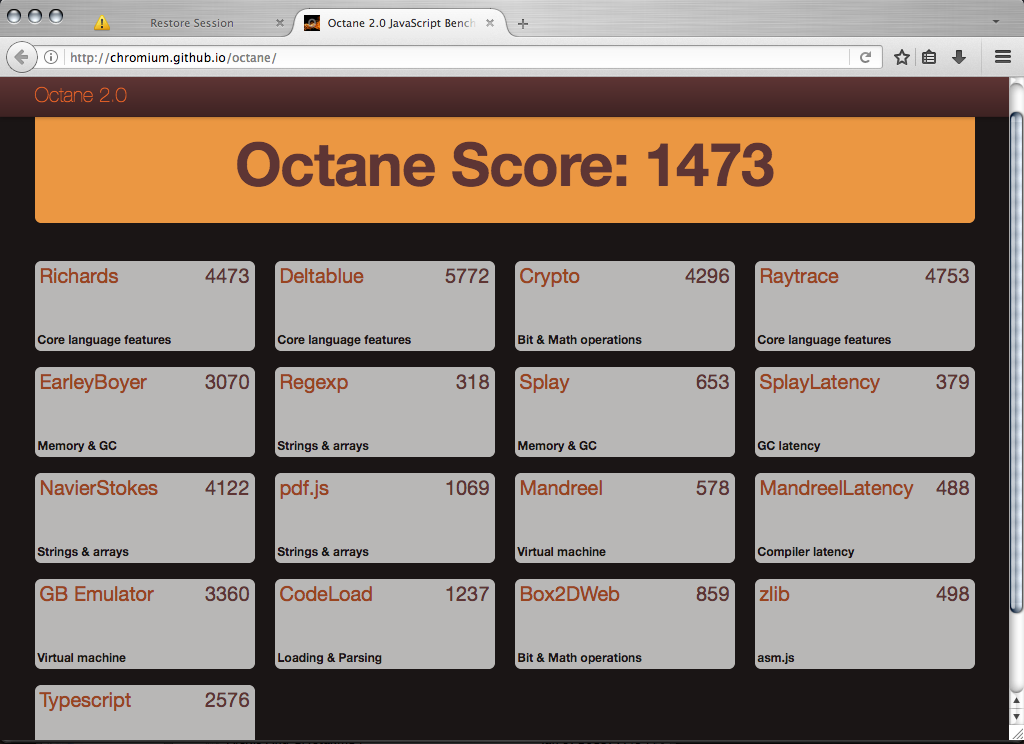Open the Deltablue benchmark link

[321, 276]
